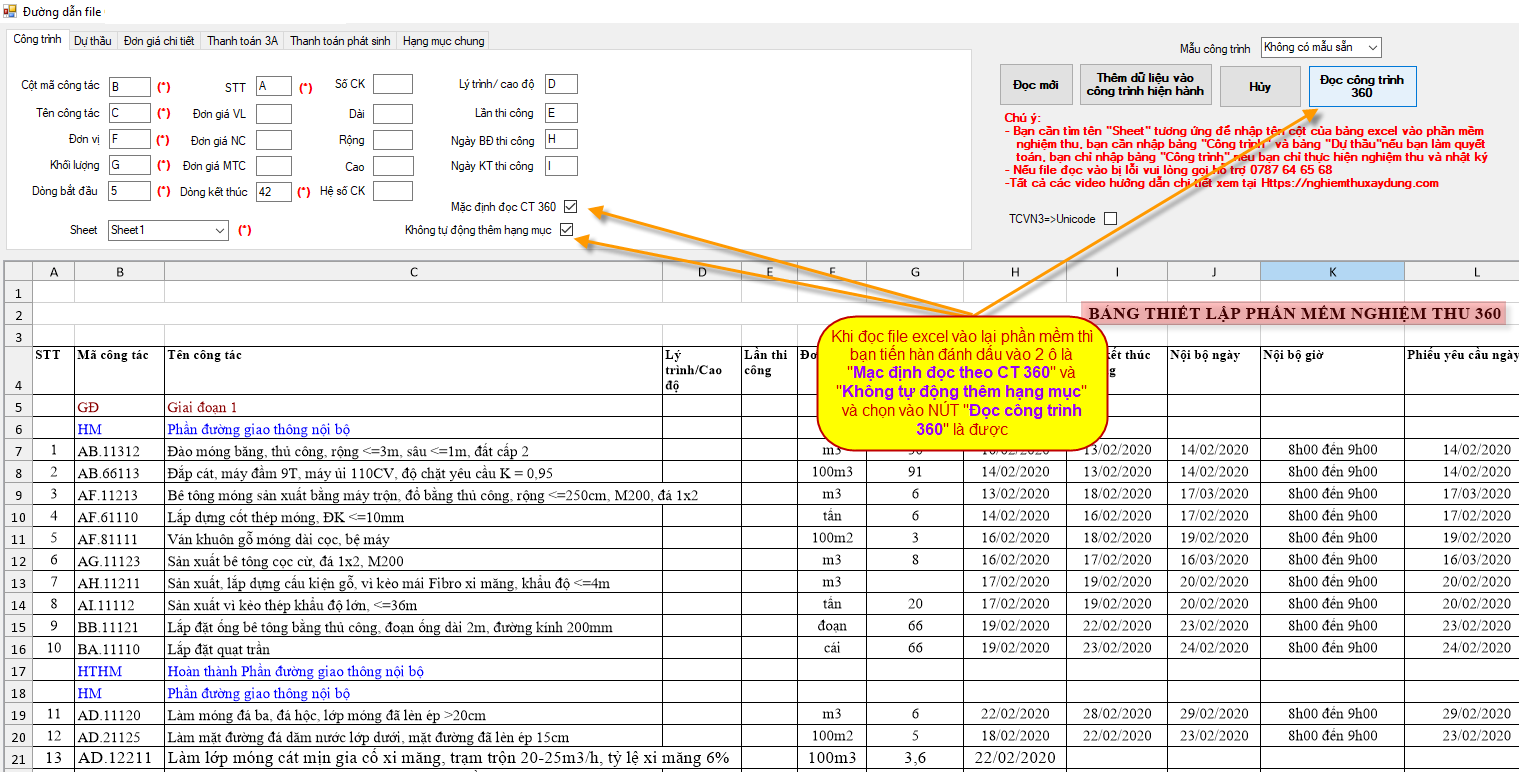
Task: Select the Hạng mục chung tab
Action: 443,41
